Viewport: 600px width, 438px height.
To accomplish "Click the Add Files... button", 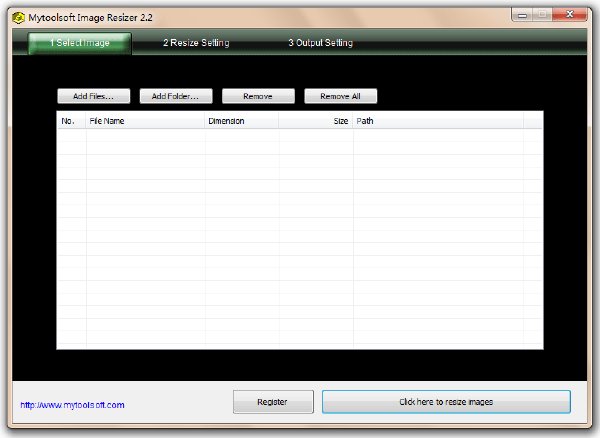I will [x=94, y=96].
